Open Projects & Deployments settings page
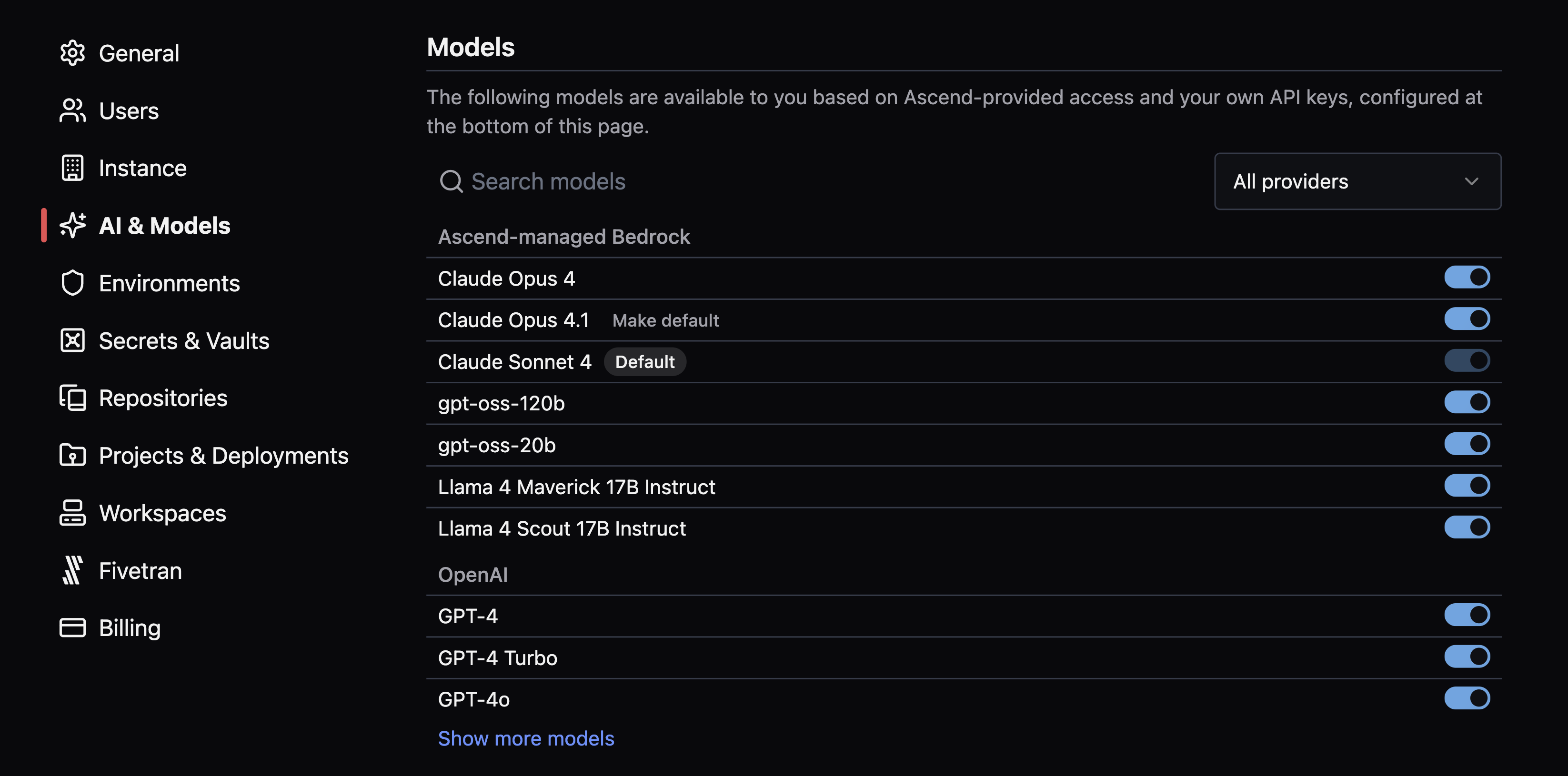The image size is (1568, 776). coord(223,456)
